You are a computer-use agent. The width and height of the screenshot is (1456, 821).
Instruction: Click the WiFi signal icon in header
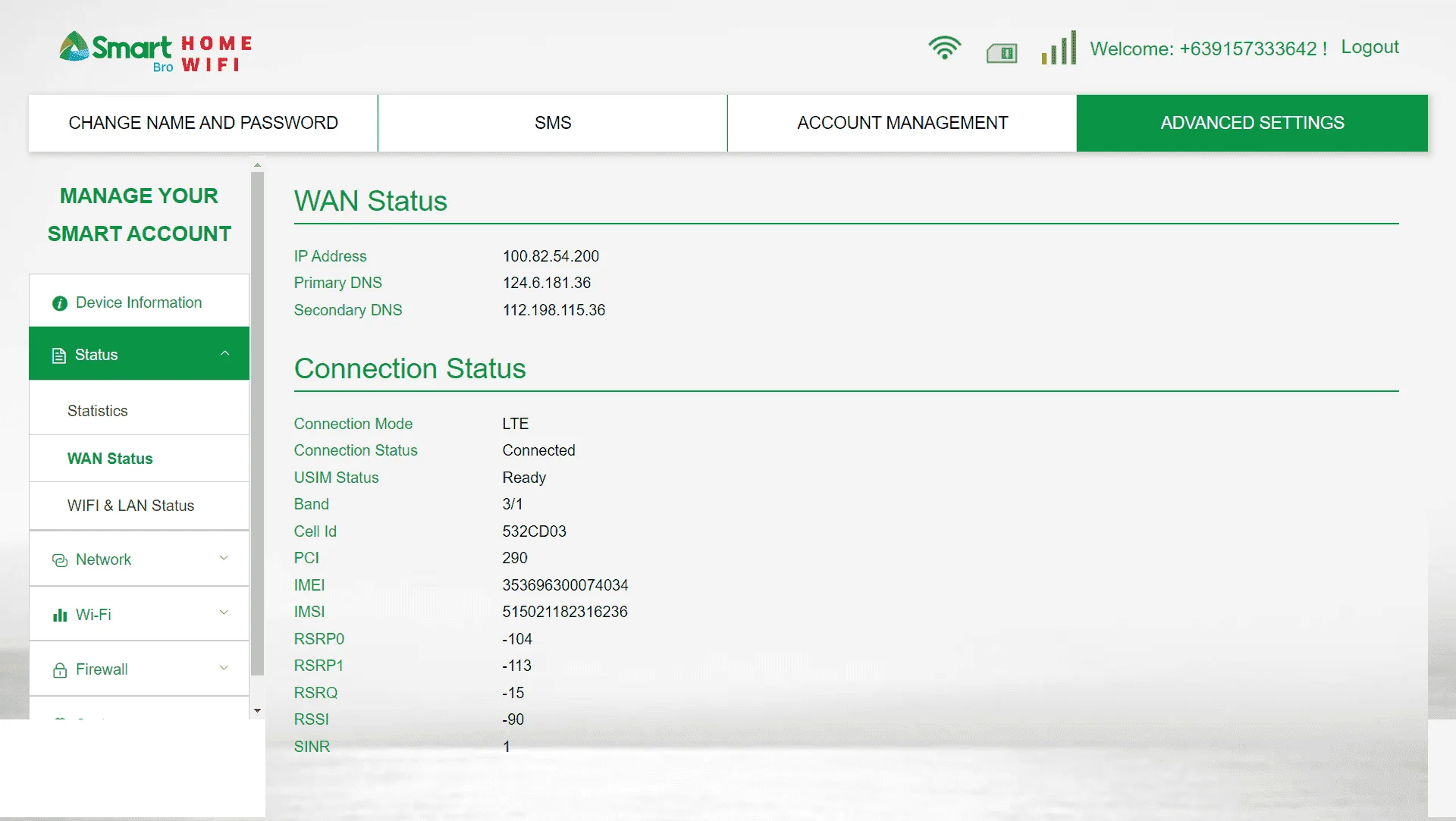pos(945,48)
